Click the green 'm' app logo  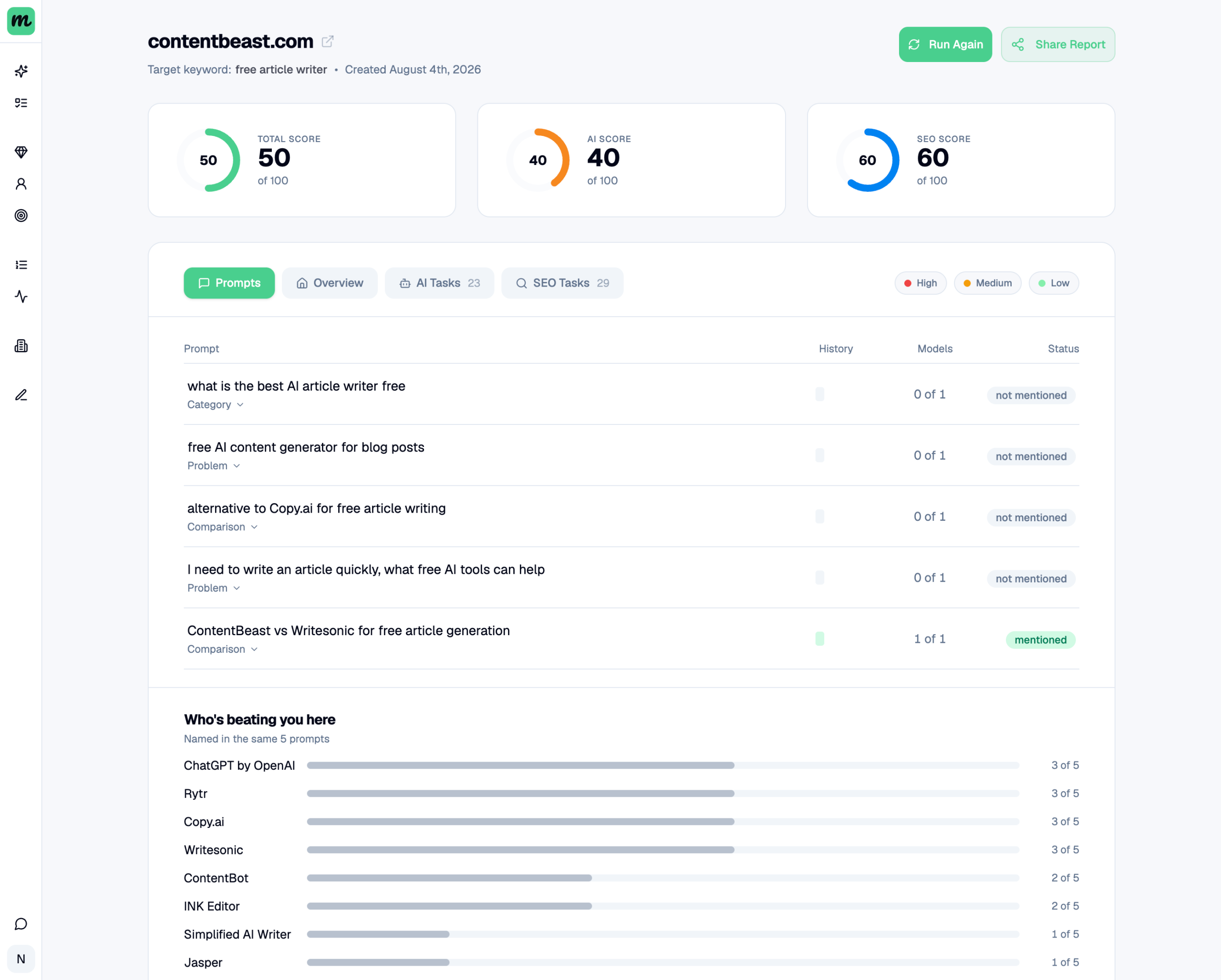pyautogui.click(x=21, y=21)
